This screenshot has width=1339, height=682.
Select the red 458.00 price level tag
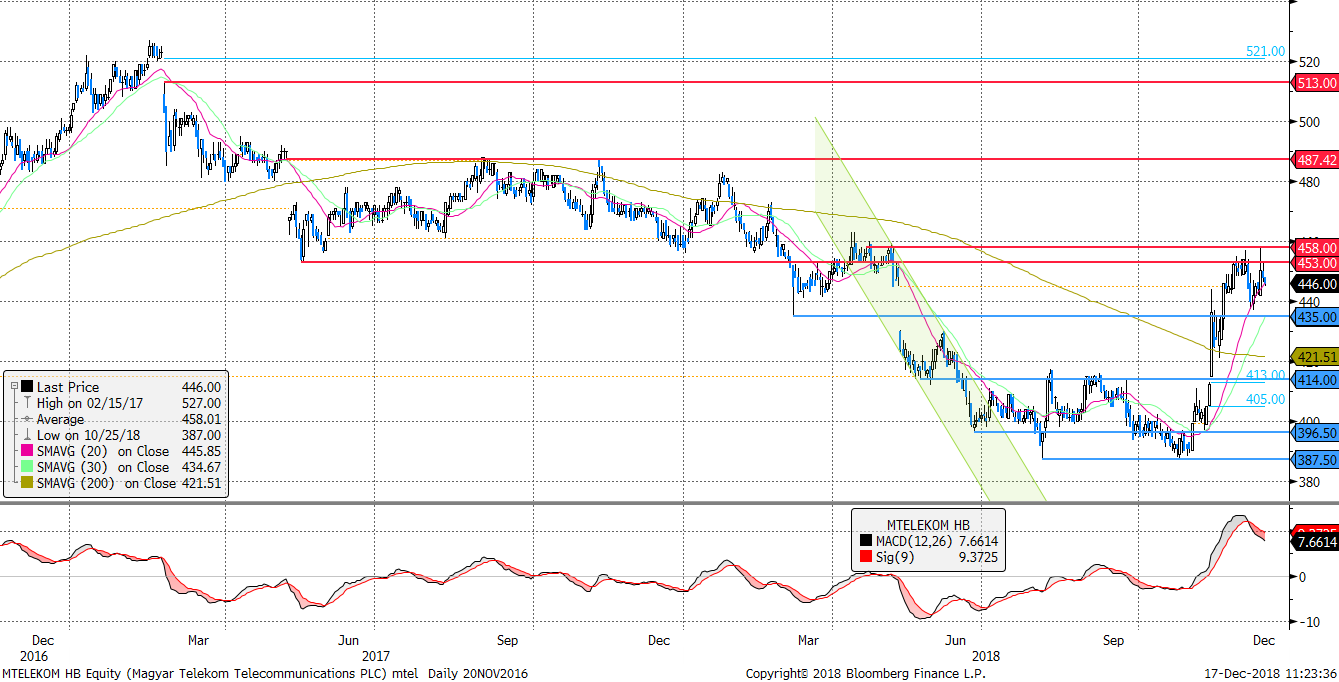(1316, 247)
